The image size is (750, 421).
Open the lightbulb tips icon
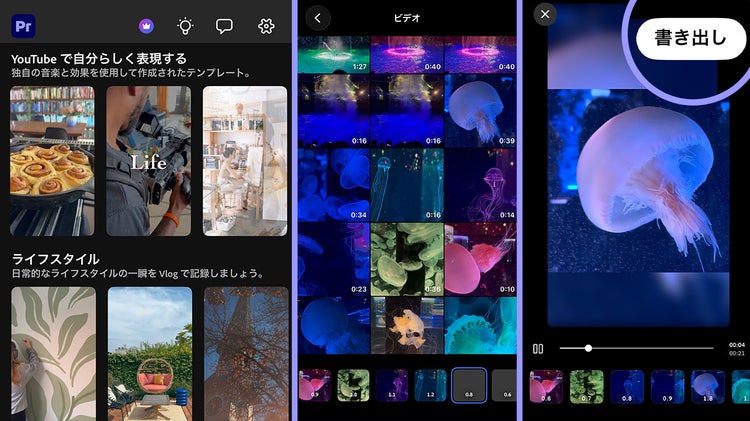pyautogui.click(x=185, y=26)
